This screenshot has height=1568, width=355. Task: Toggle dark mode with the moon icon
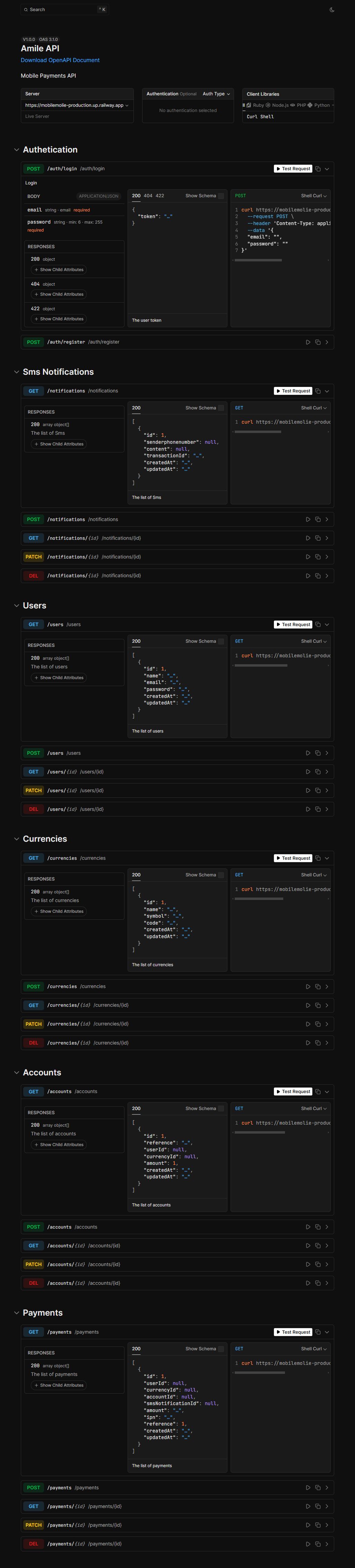click(x=332, y=10)
